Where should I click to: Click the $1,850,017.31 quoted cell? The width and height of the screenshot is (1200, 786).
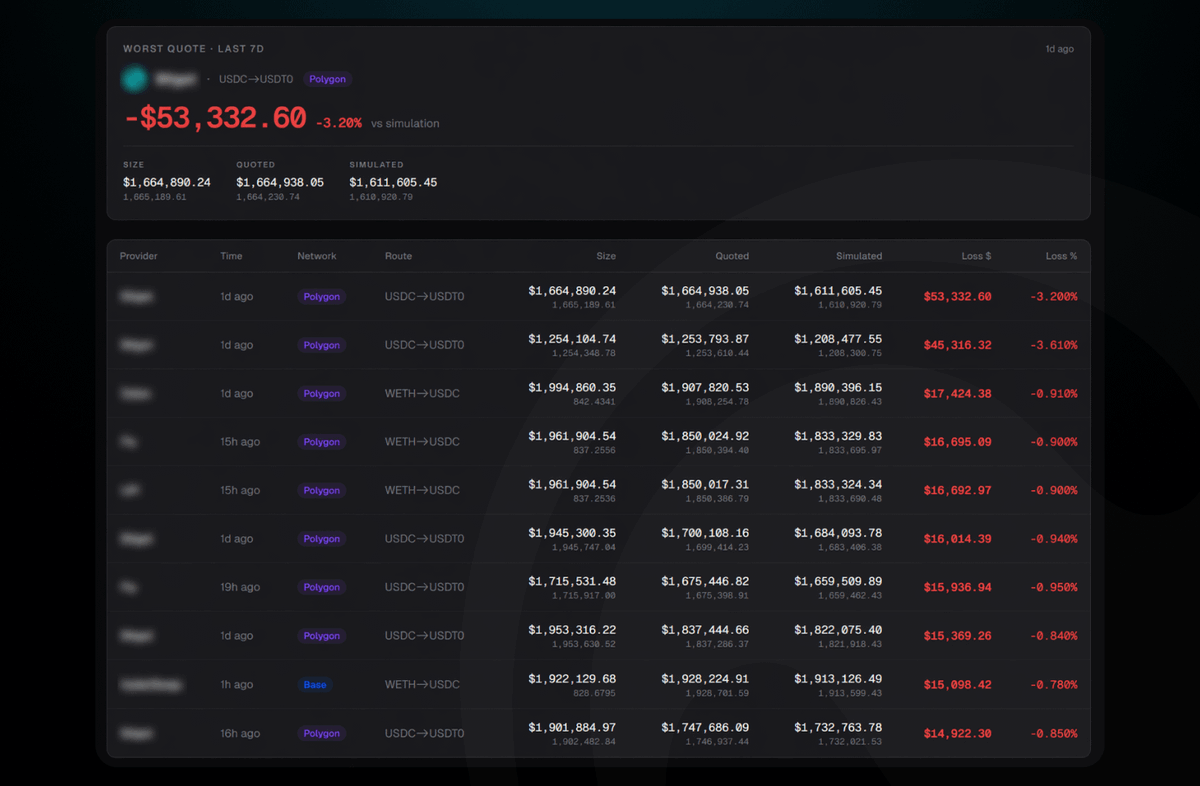(705, 485)
